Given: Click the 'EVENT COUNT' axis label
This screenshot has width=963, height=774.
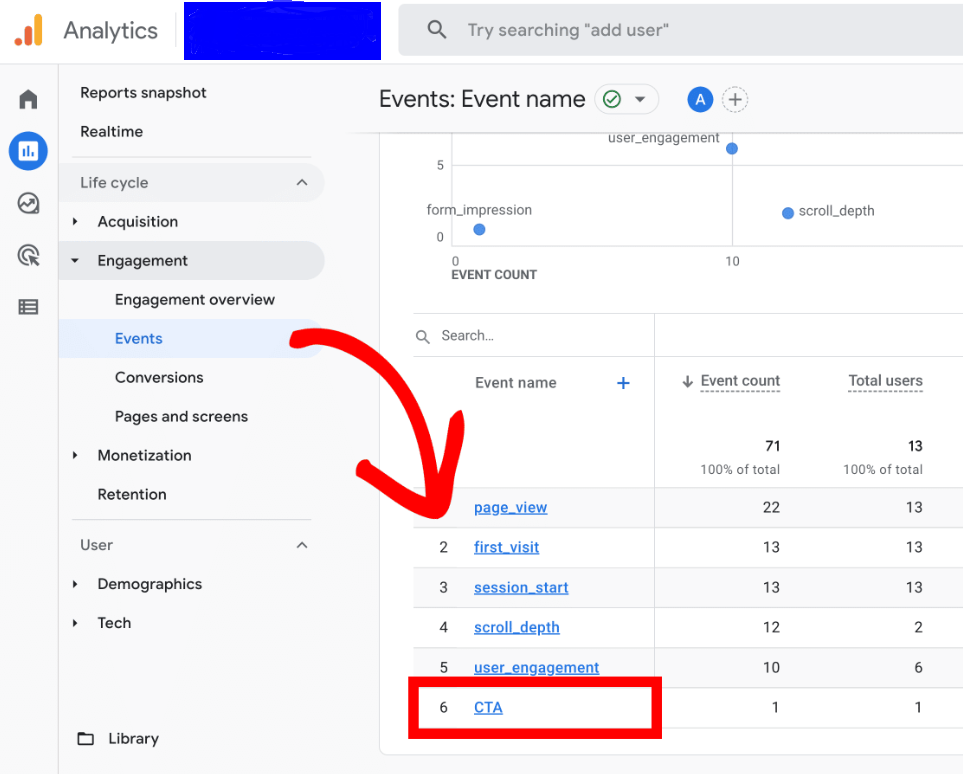Looking at the screenshot, I should click(x=494, y=275).
